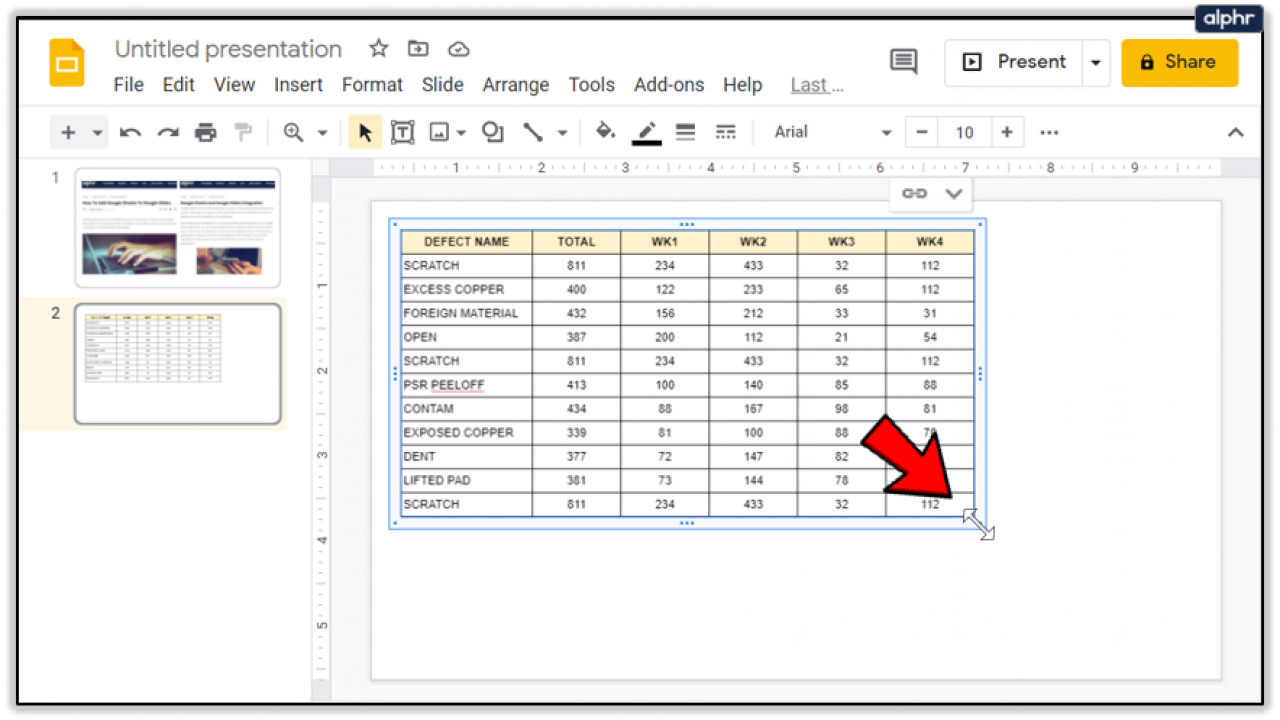Select the border color pencil tool
This screenshot has width=1280, height=720.
click(646, 131)
